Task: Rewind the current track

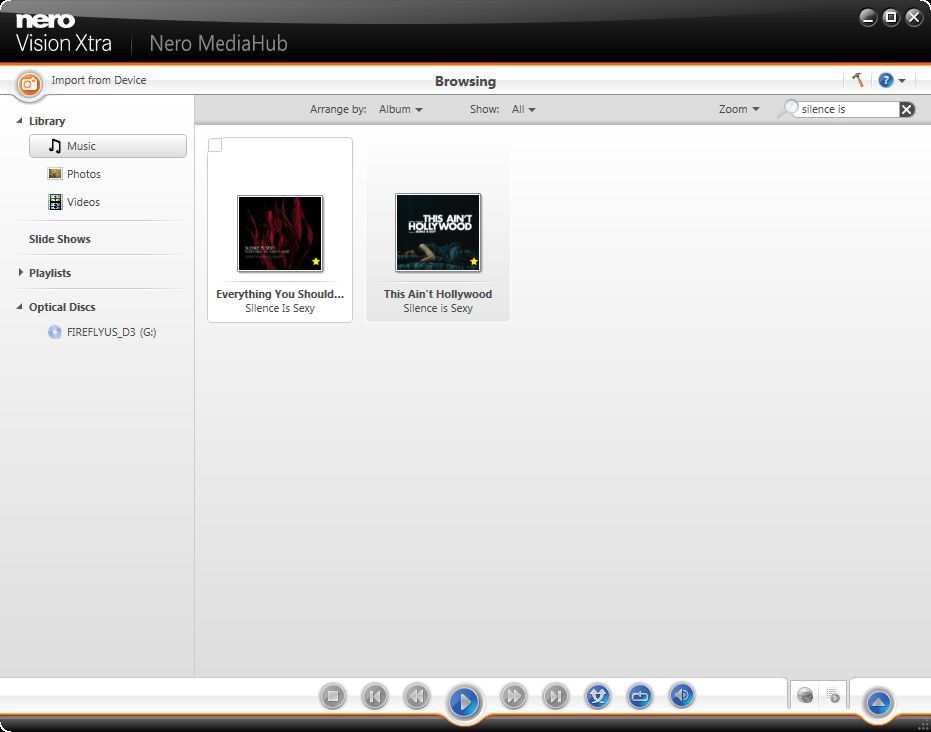Action: [417, 696]
